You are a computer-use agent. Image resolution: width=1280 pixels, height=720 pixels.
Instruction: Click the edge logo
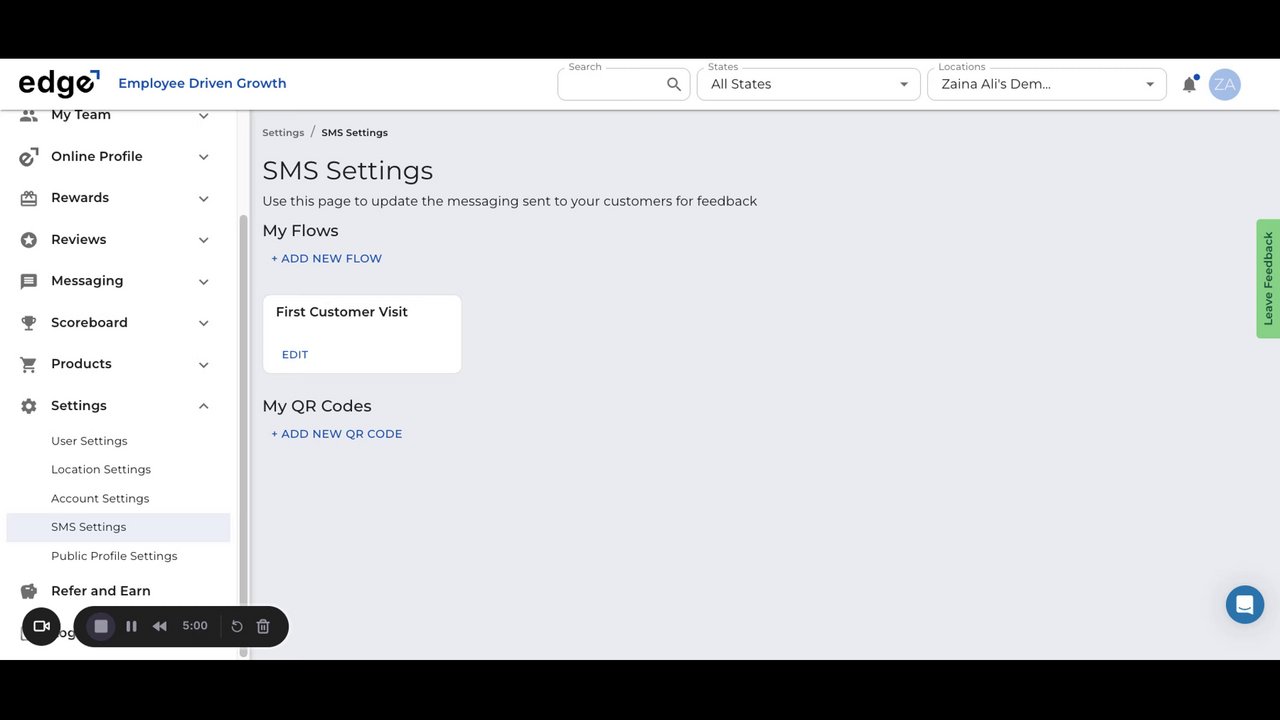[59, 84]
